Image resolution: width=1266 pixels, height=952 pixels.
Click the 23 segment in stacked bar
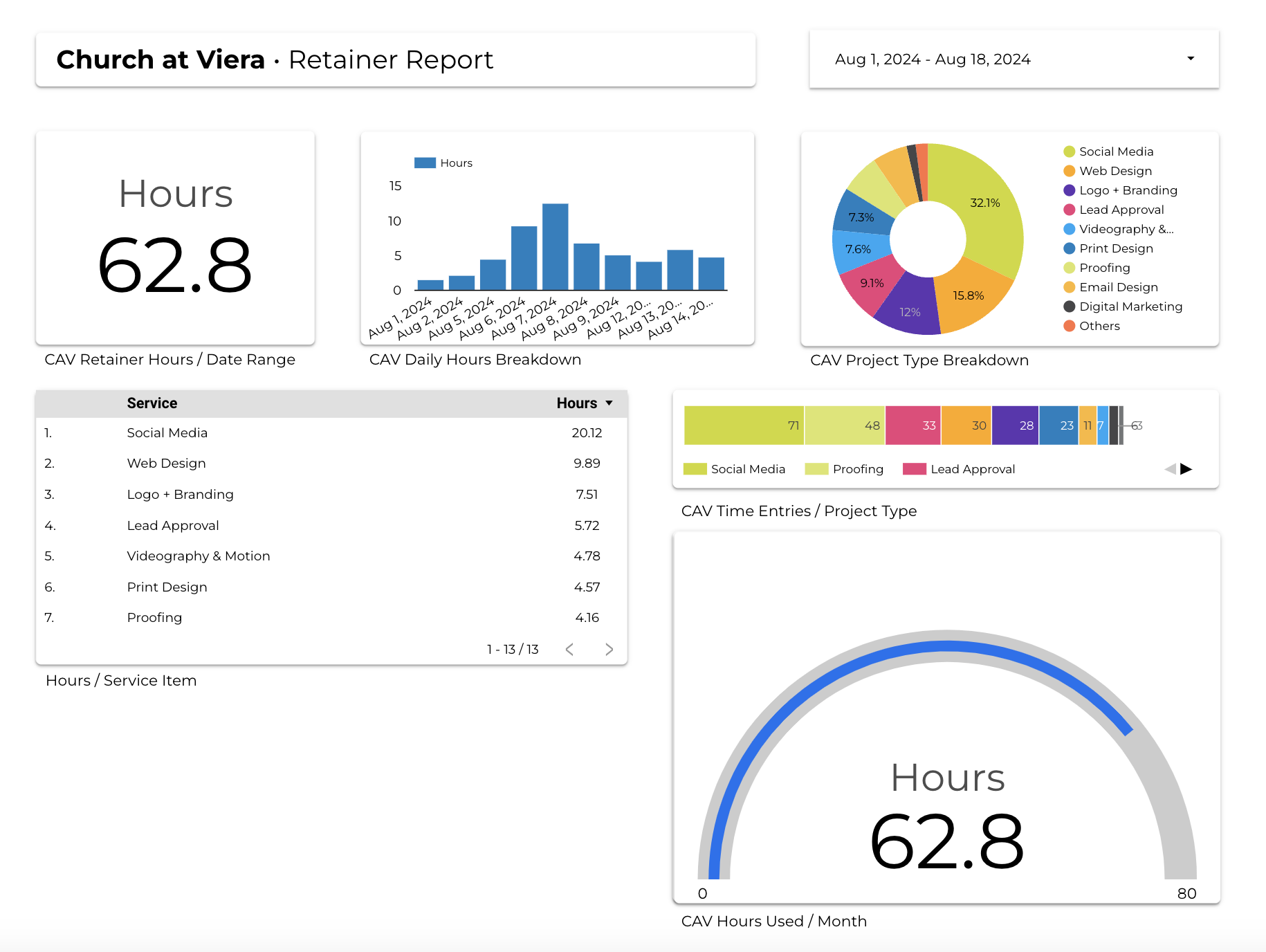[x=1058, y=425]
